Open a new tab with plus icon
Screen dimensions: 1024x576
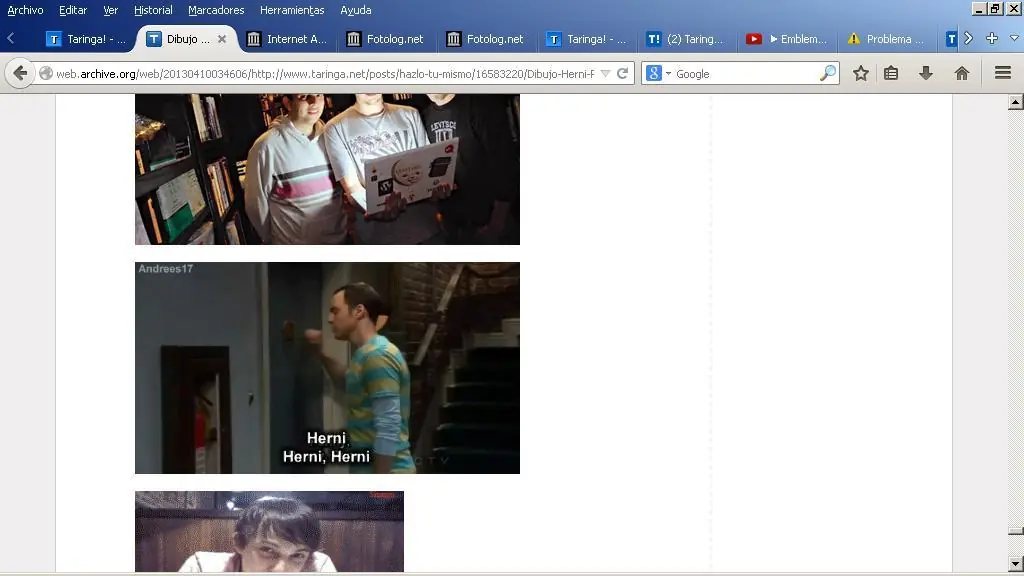pyautogui.click(x=991, y=39)
